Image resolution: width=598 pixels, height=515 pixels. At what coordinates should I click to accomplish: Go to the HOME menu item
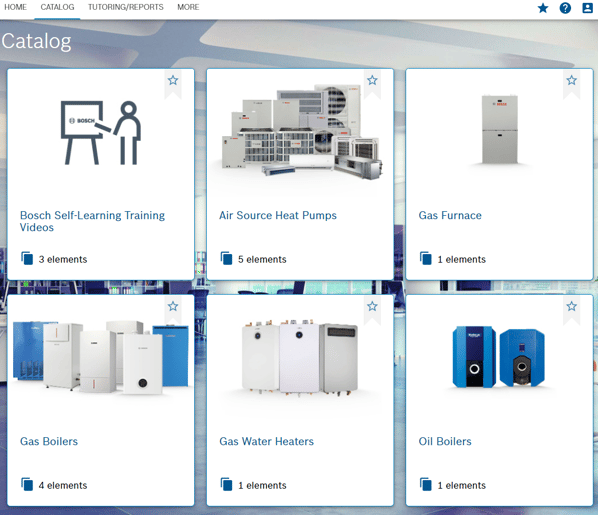tap(15, 7)
